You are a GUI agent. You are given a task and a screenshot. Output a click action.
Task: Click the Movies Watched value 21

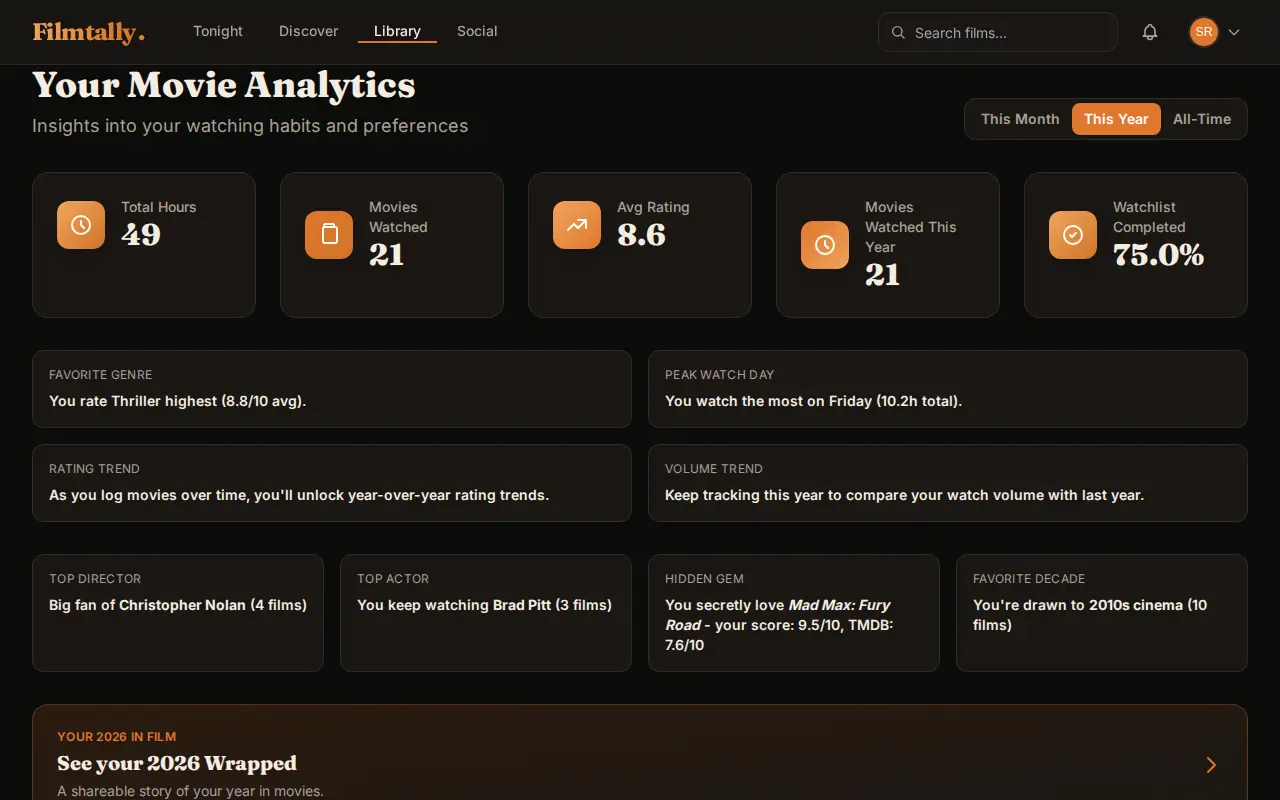(386, 255)
